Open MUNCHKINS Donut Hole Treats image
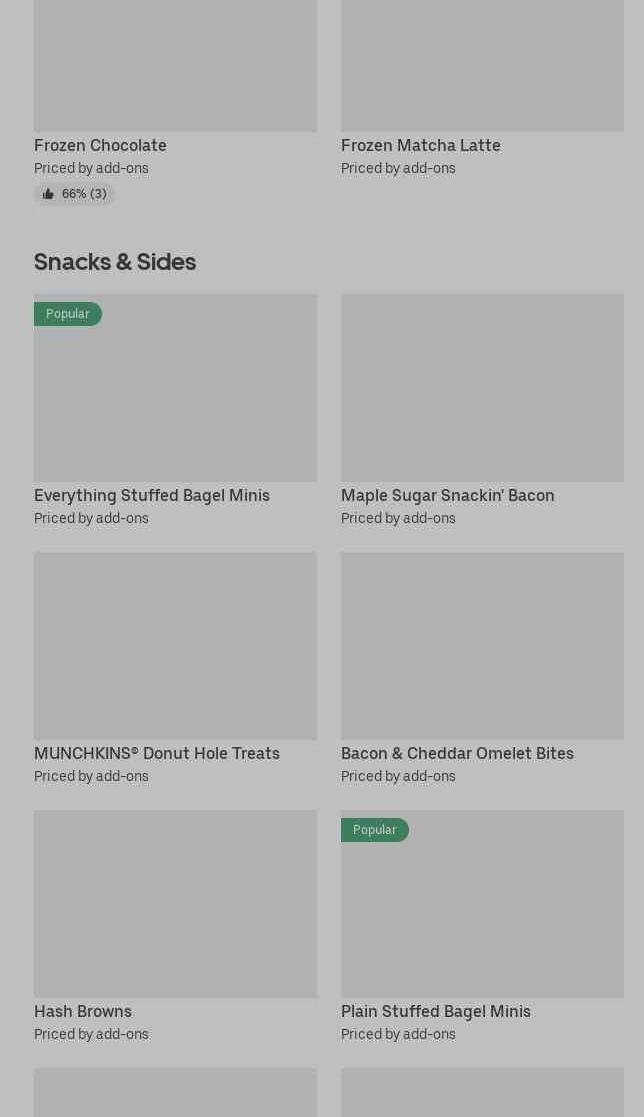Viewport: 644px width, 1117px height. 175,645
